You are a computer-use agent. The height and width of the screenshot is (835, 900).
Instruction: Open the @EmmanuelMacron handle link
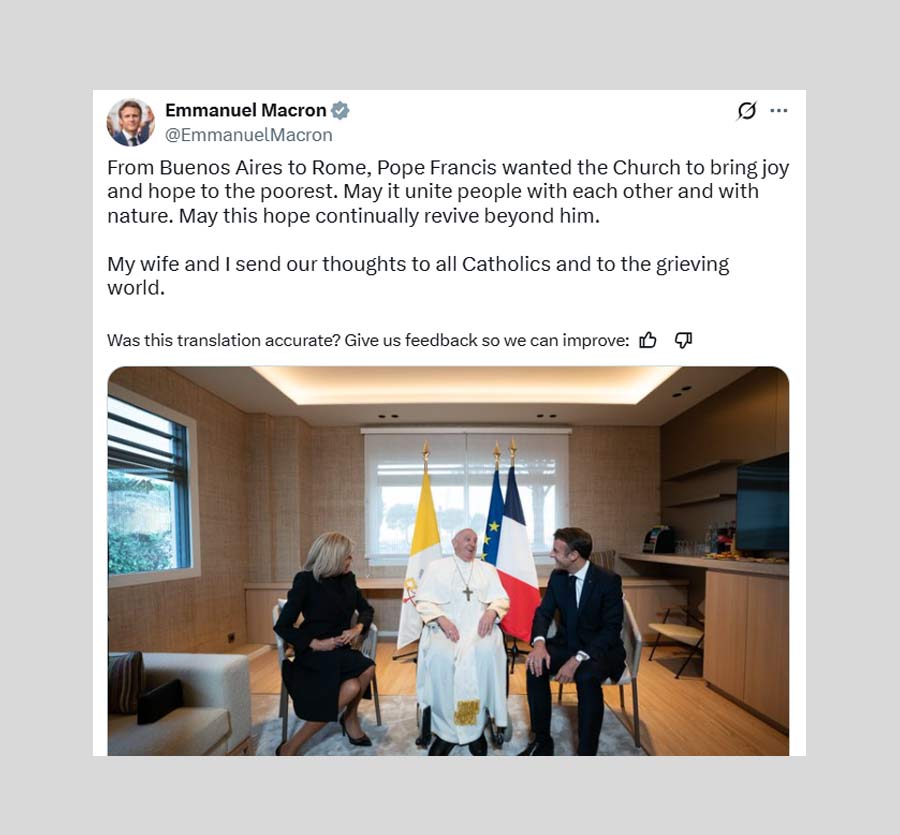coord(249,135)
